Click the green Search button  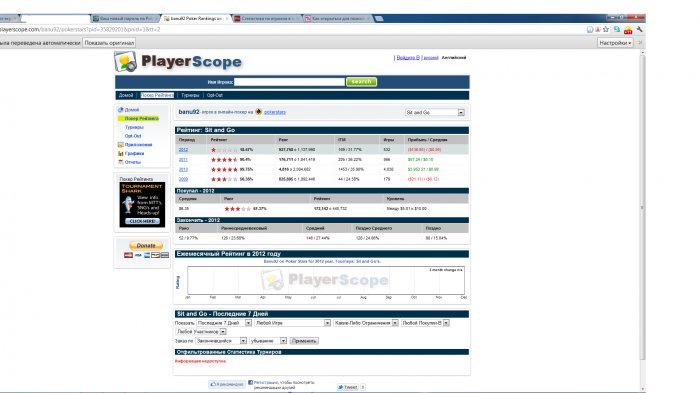pos(361,82)
